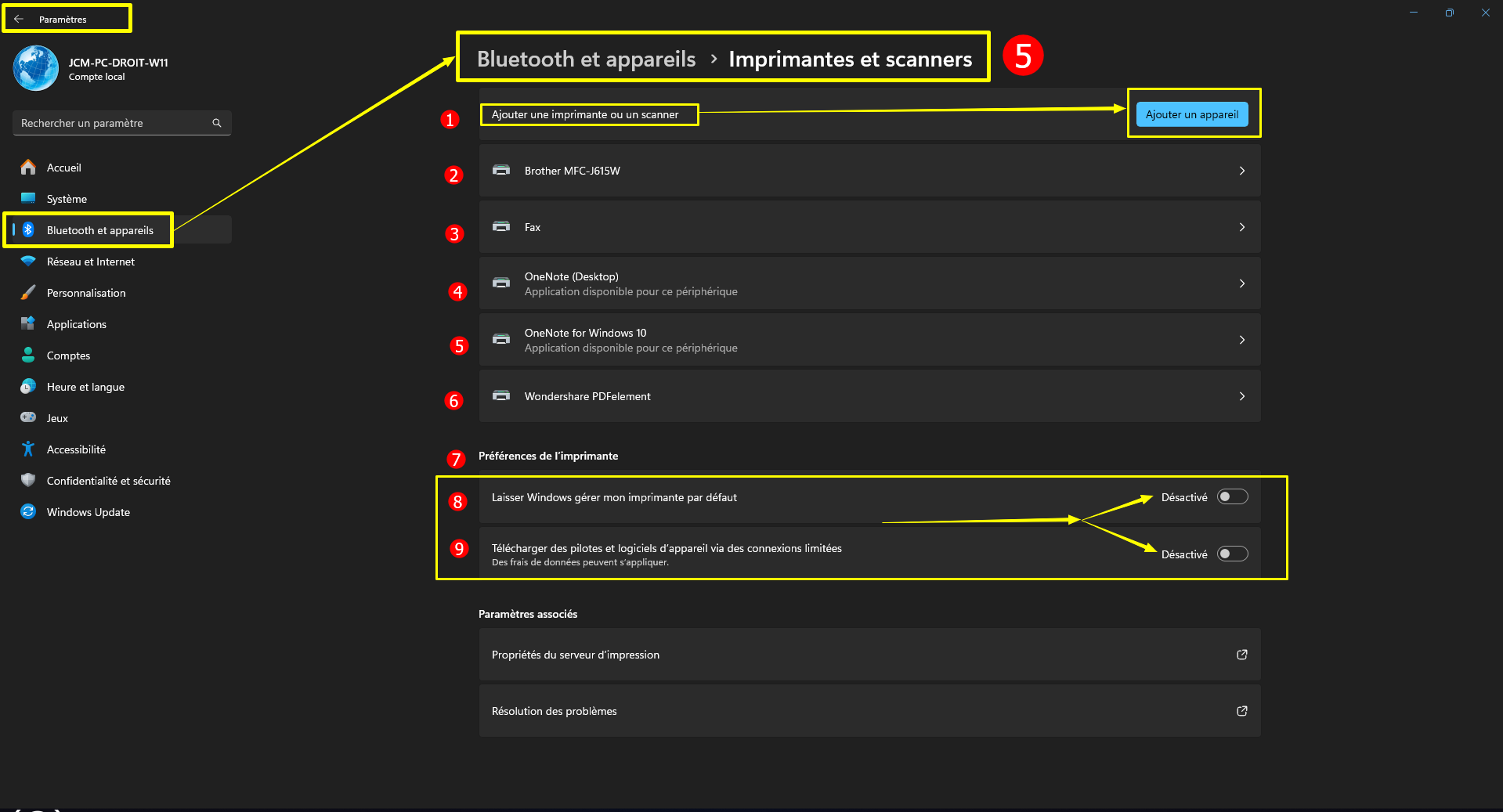Viewport: 1503px width, 812px height.
Task: Enable driver downloads over limited connections toggle
Action: point(1232,554)
